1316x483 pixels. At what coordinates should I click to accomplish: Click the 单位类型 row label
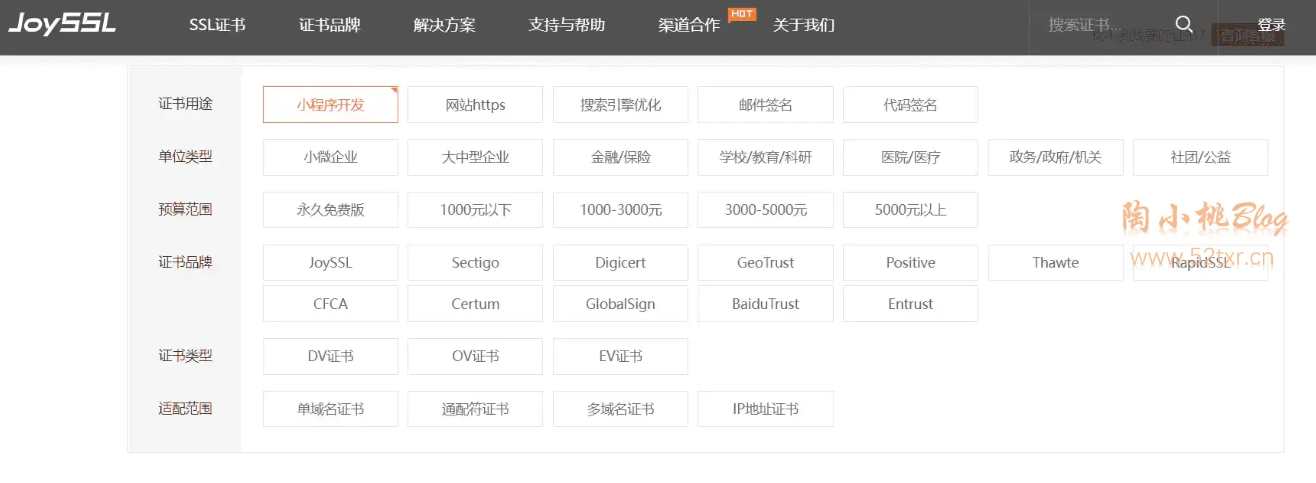[185, 156]
